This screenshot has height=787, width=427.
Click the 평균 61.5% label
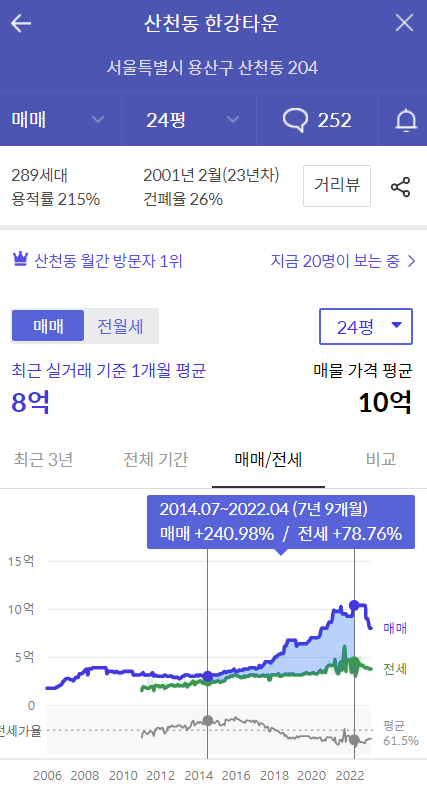pyautogui.click(x=400, y=733)
